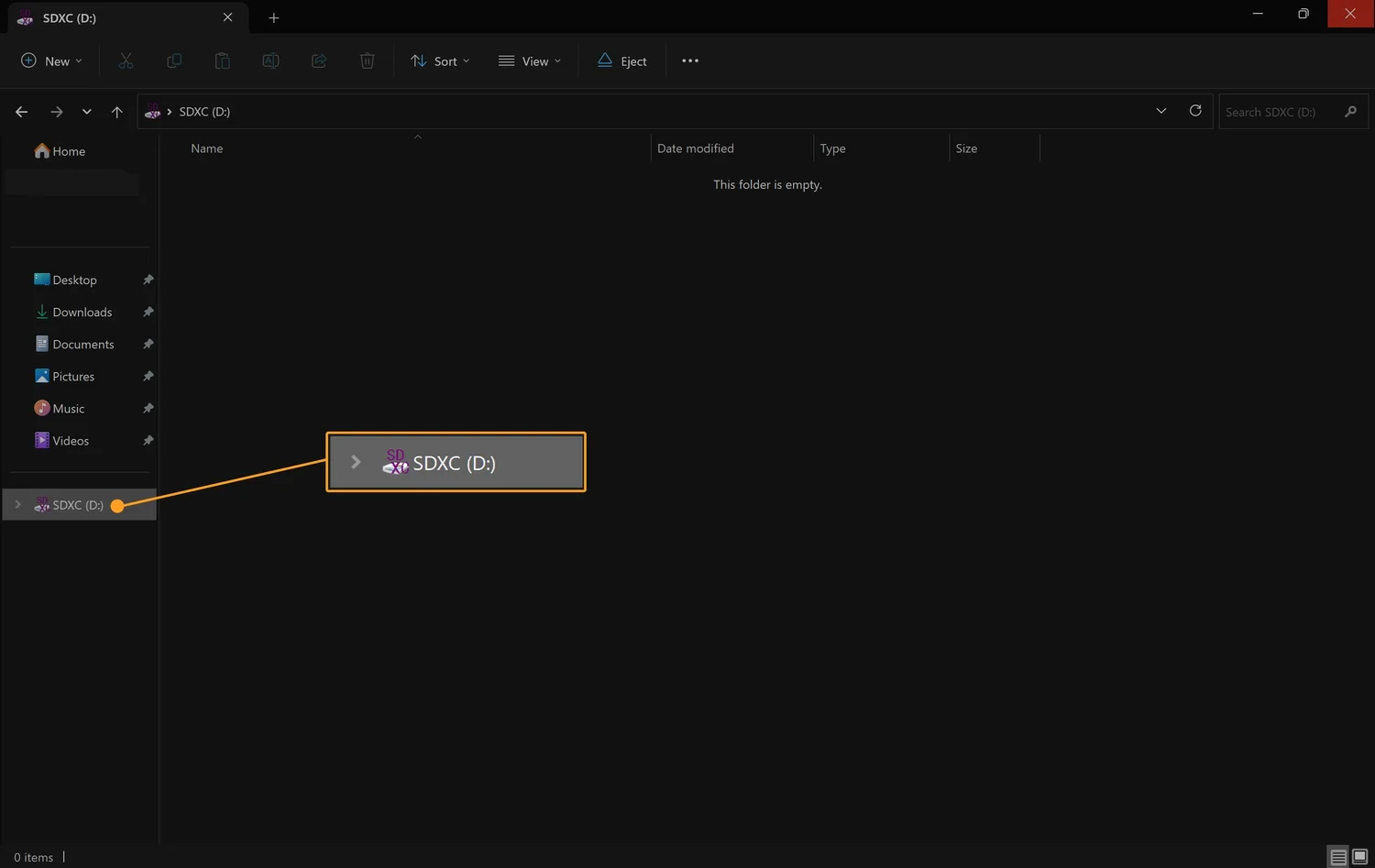Switch to large thumbnails view
The width and height of the screenshot is (1375, 868).
[1360, 856]
